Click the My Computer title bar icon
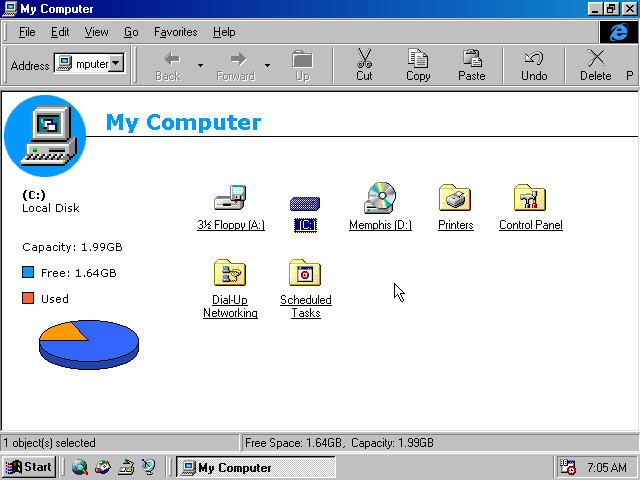 (x=9, y=9)
